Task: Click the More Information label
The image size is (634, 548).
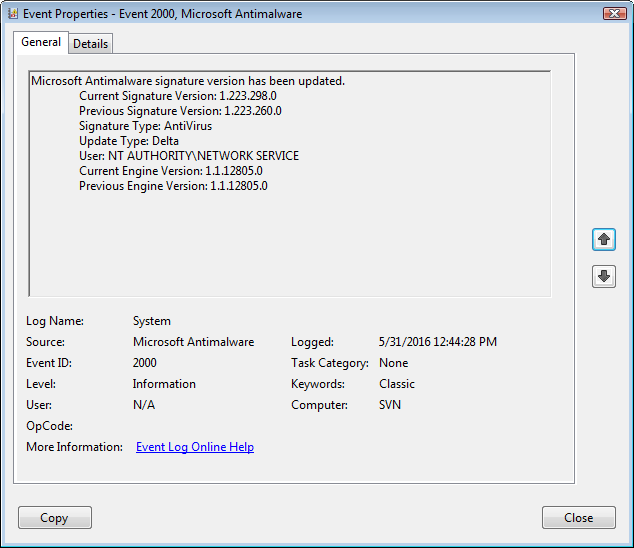Action: pyautogui.click(x=74, y=447)
